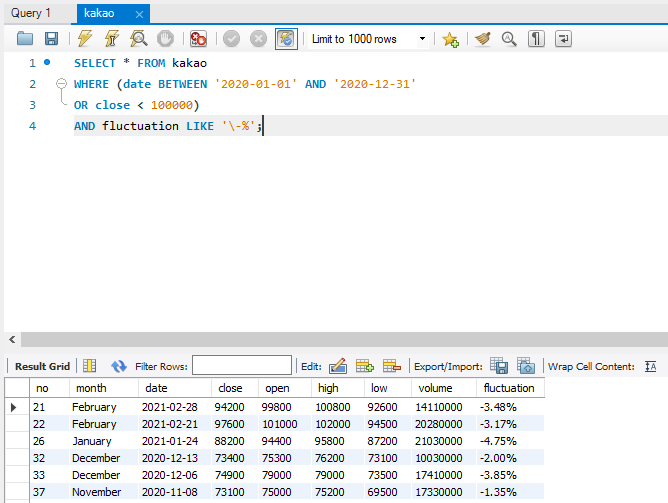The image size is (668, 503).
Task: Select January month cell
Action: click(104, 441)
